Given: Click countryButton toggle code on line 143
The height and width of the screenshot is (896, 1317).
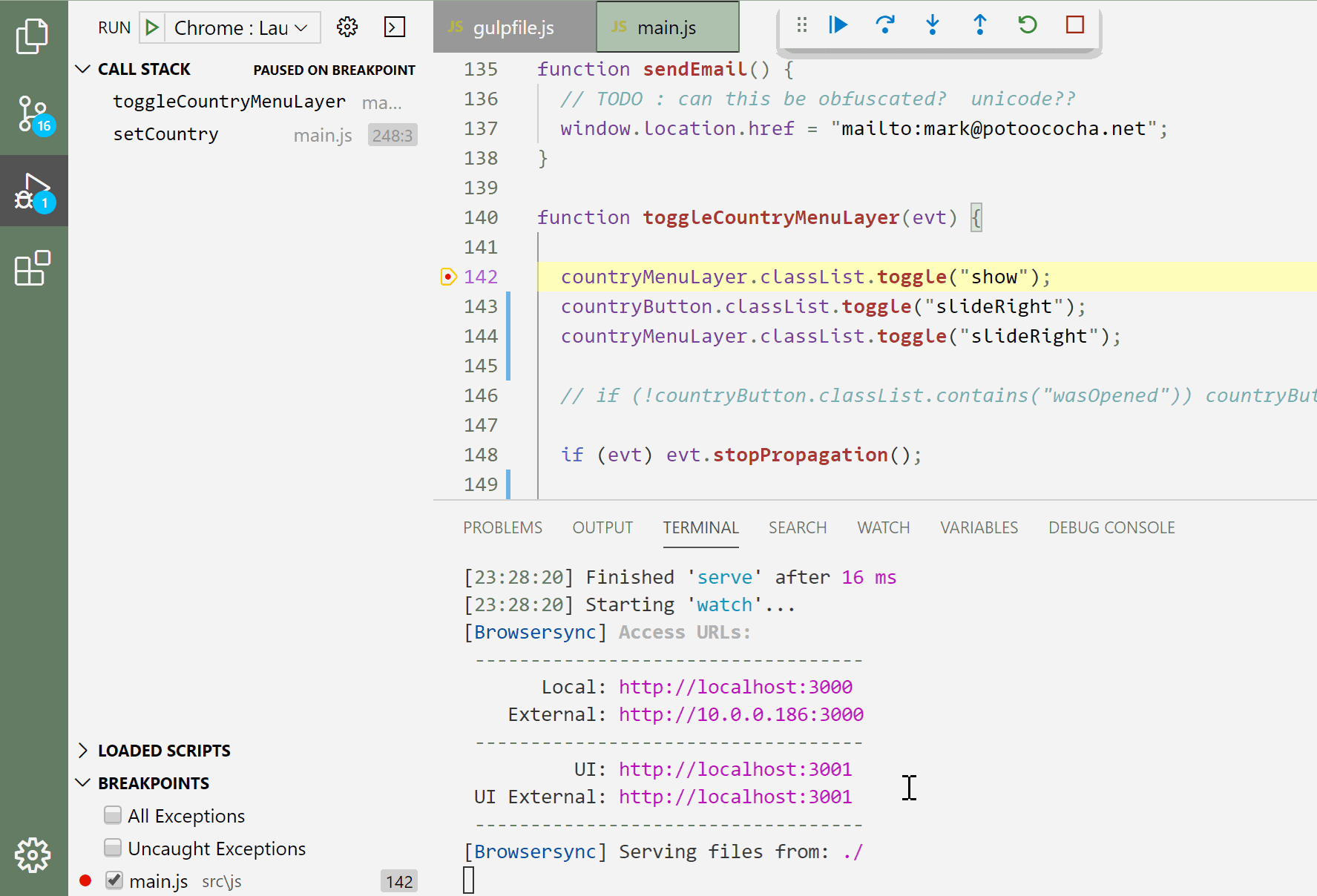Looking at the screenshot, I should coord(824,306).
